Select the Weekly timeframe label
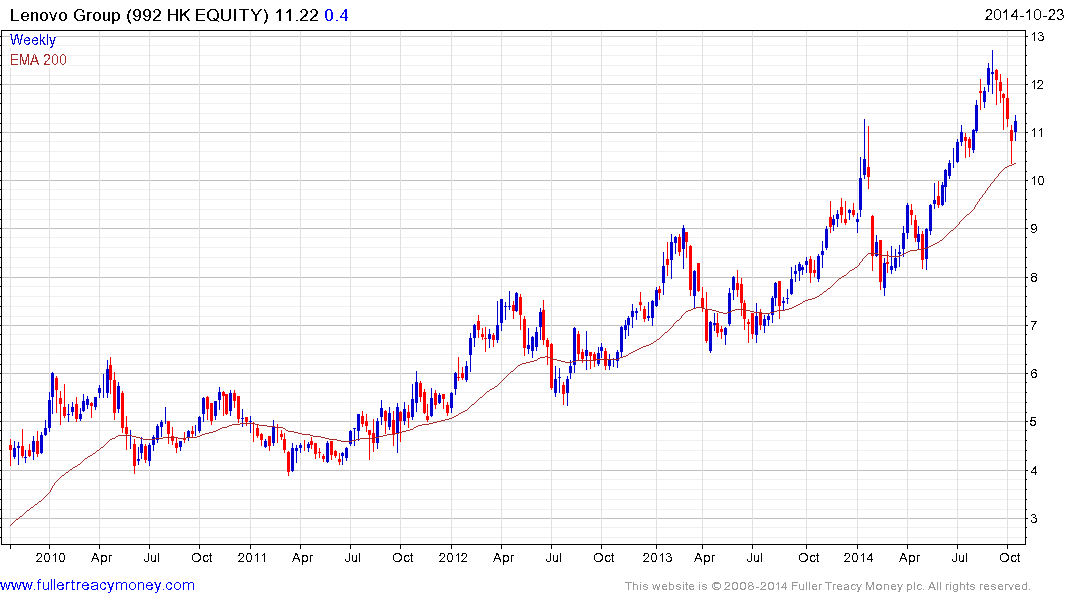This screenshot has width=1075, height=600. (x=33, y=41)
